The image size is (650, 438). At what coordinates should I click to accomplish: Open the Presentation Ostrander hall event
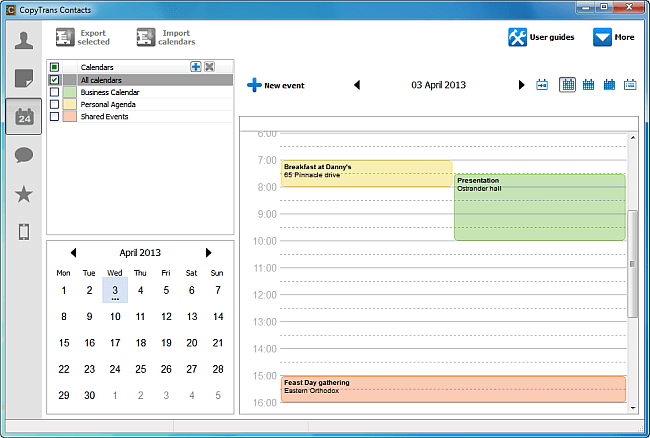coord(540,207)
